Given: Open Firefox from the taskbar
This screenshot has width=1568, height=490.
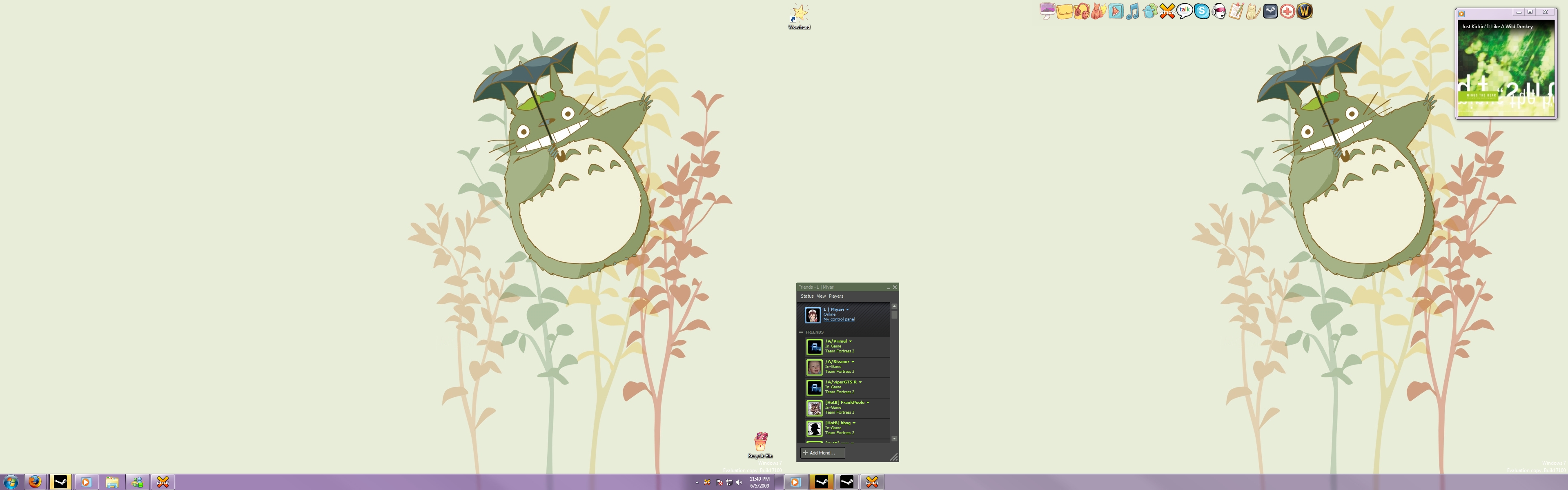Looking at the screenshot, I should coord(35,482).
